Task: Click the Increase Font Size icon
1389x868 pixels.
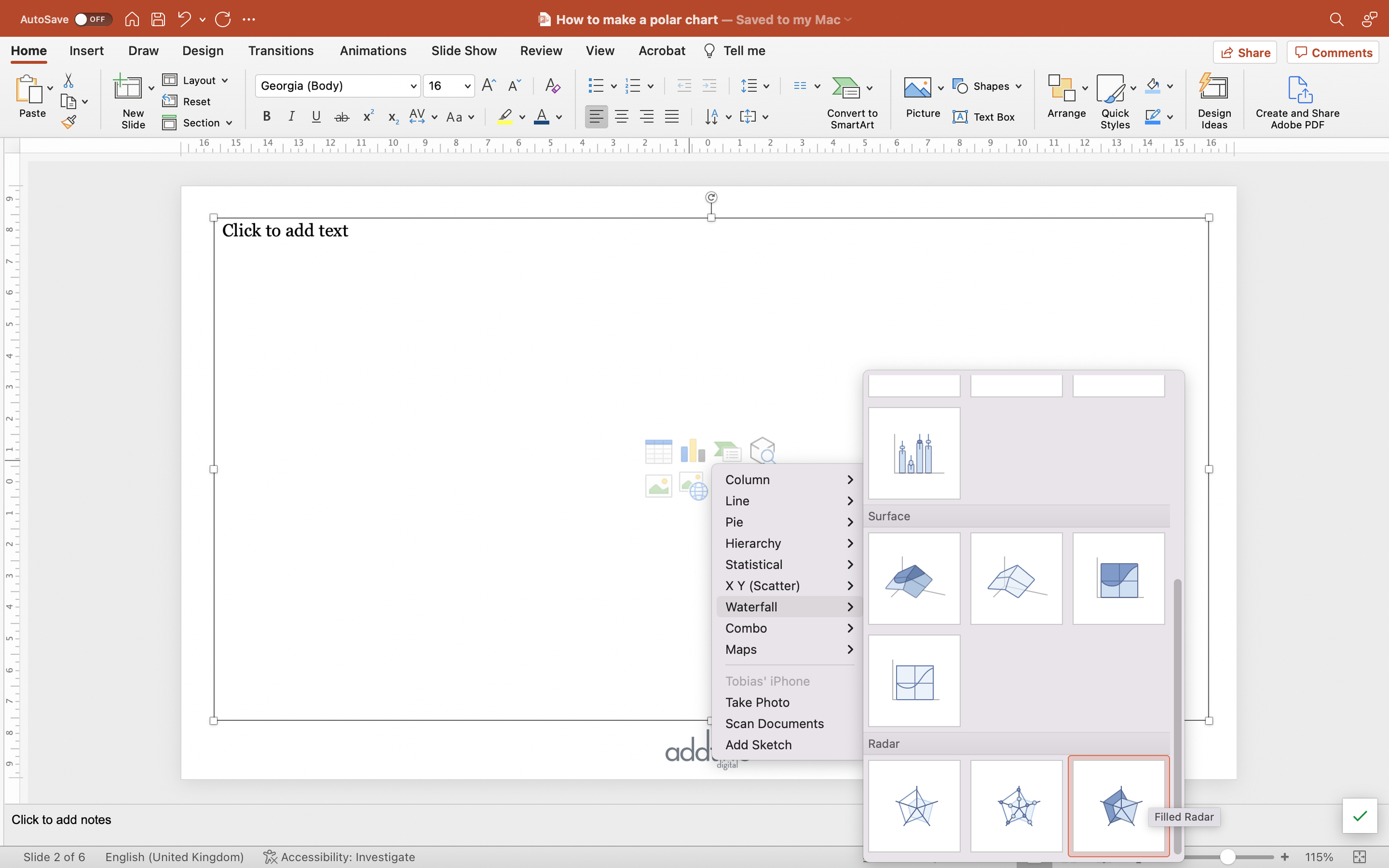Action: pyautogui.click(x=488, y=86)
